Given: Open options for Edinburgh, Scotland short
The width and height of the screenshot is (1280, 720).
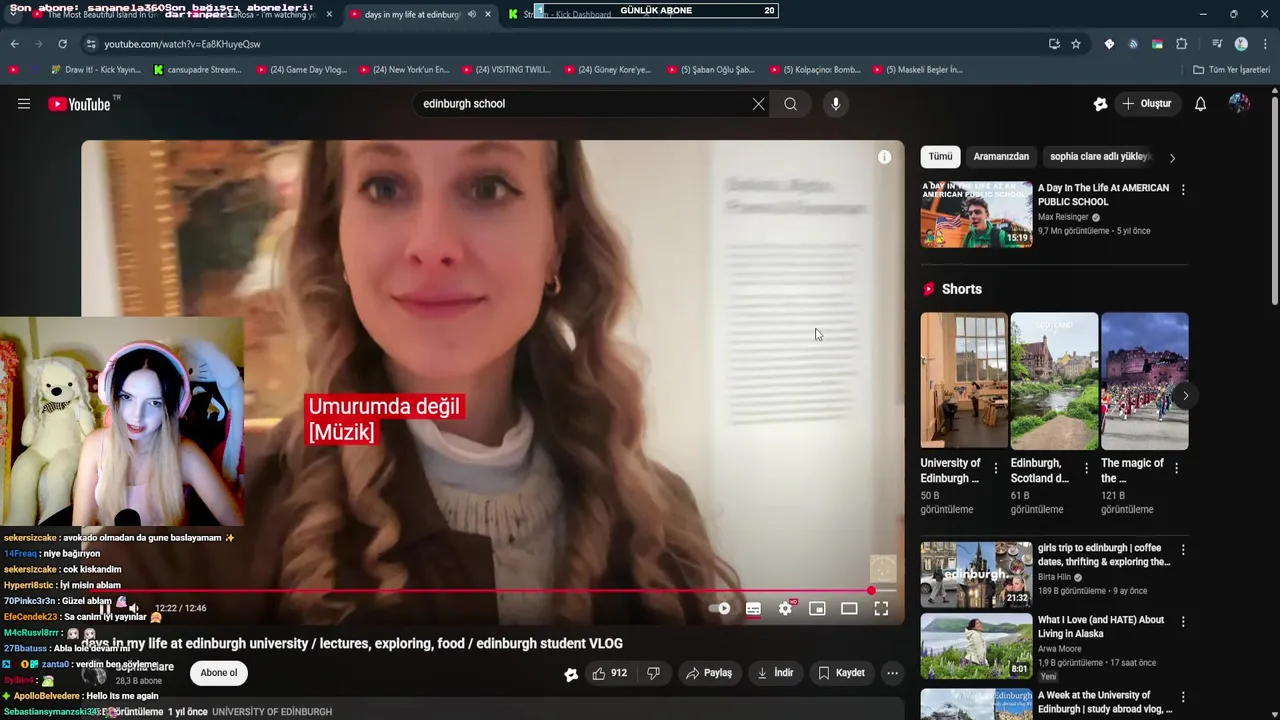Looking at the screenshot, I should pyautogui.click(x=1086, y=468).
